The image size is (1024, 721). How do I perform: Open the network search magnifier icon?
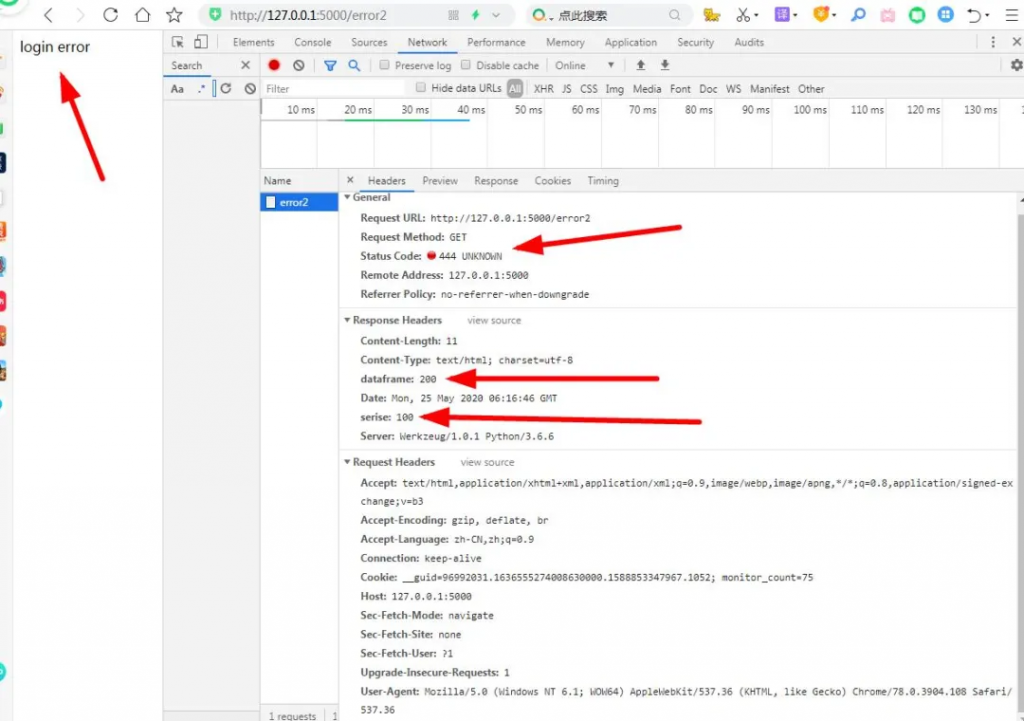click(x=354, y=65)
